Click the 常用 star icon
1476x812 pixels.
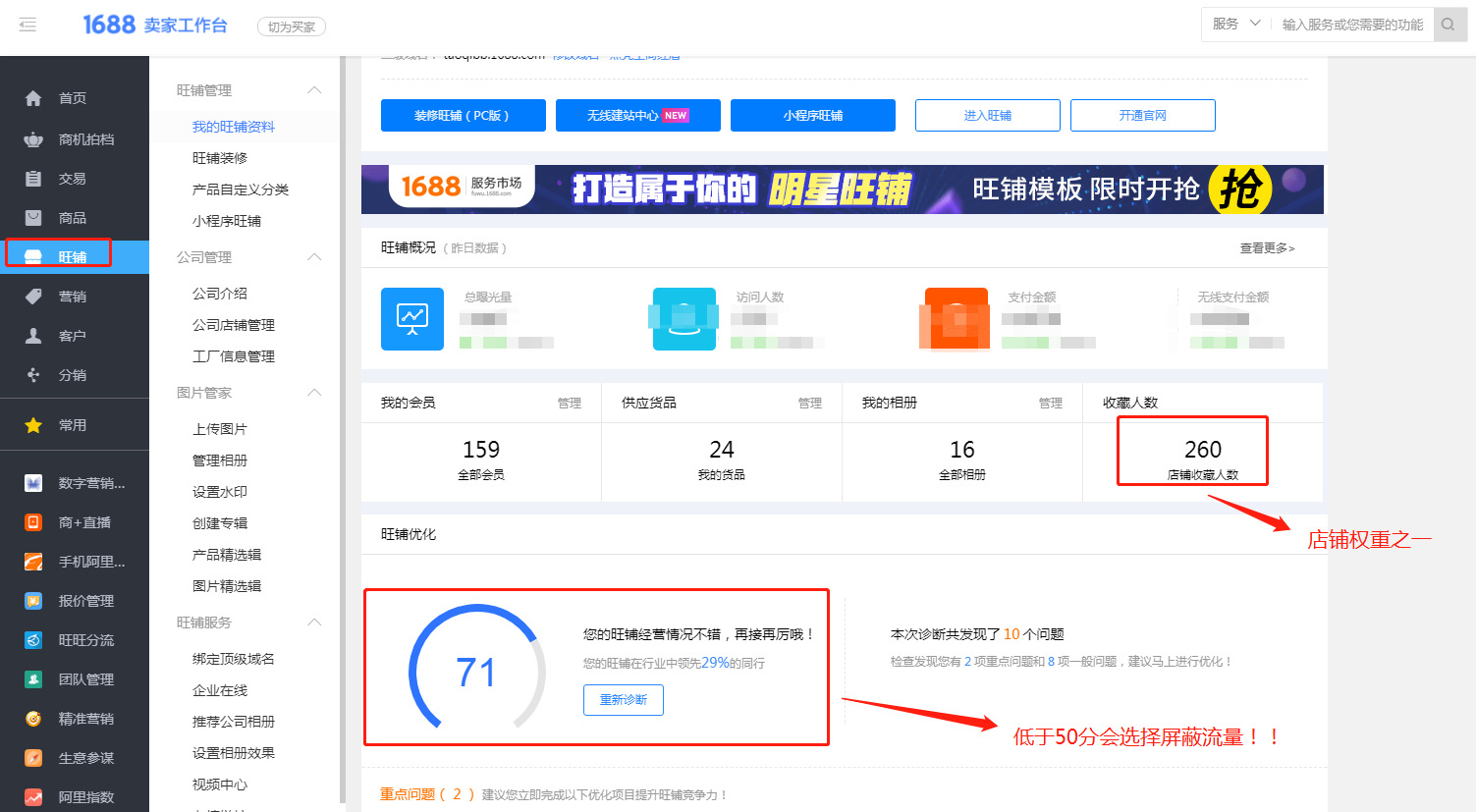coord(33,425)
